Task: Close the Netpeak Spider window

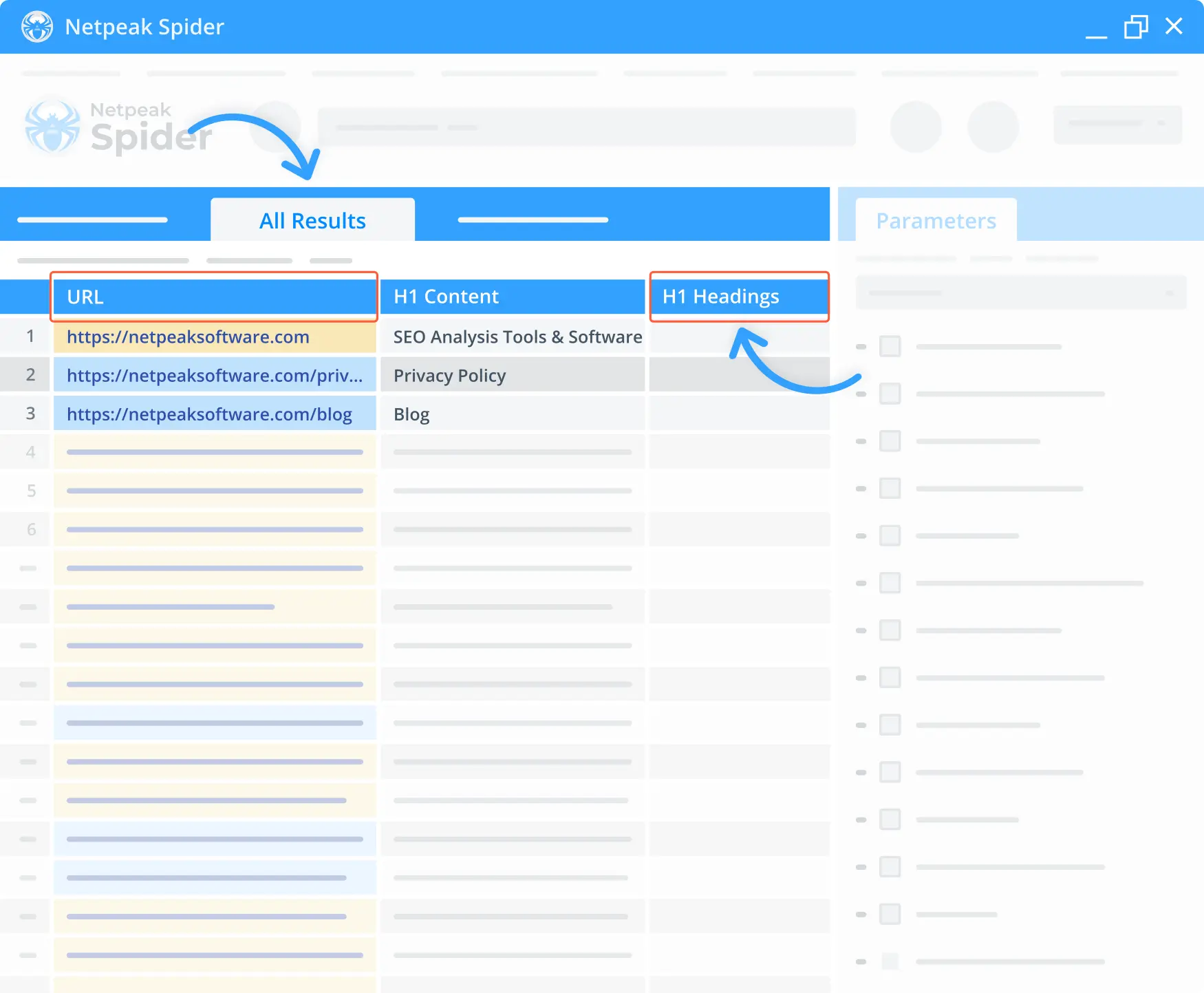Action: point(1174,26)
